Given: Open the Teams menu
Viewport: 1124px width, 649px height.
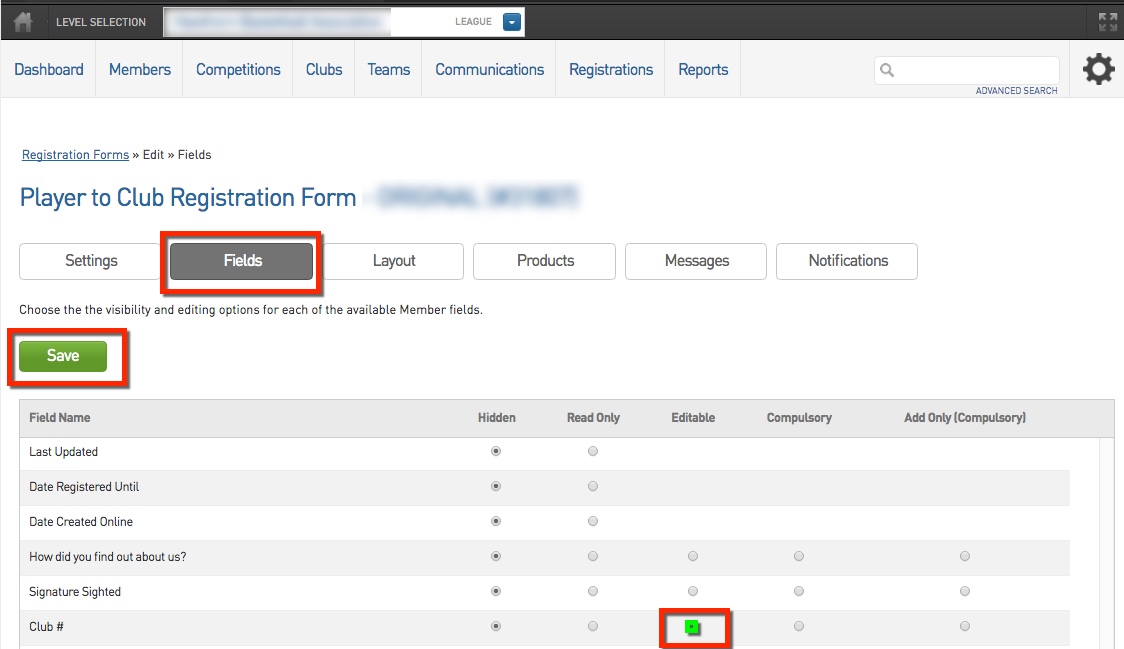Looking at the screenshot, I should pos(389,70).
